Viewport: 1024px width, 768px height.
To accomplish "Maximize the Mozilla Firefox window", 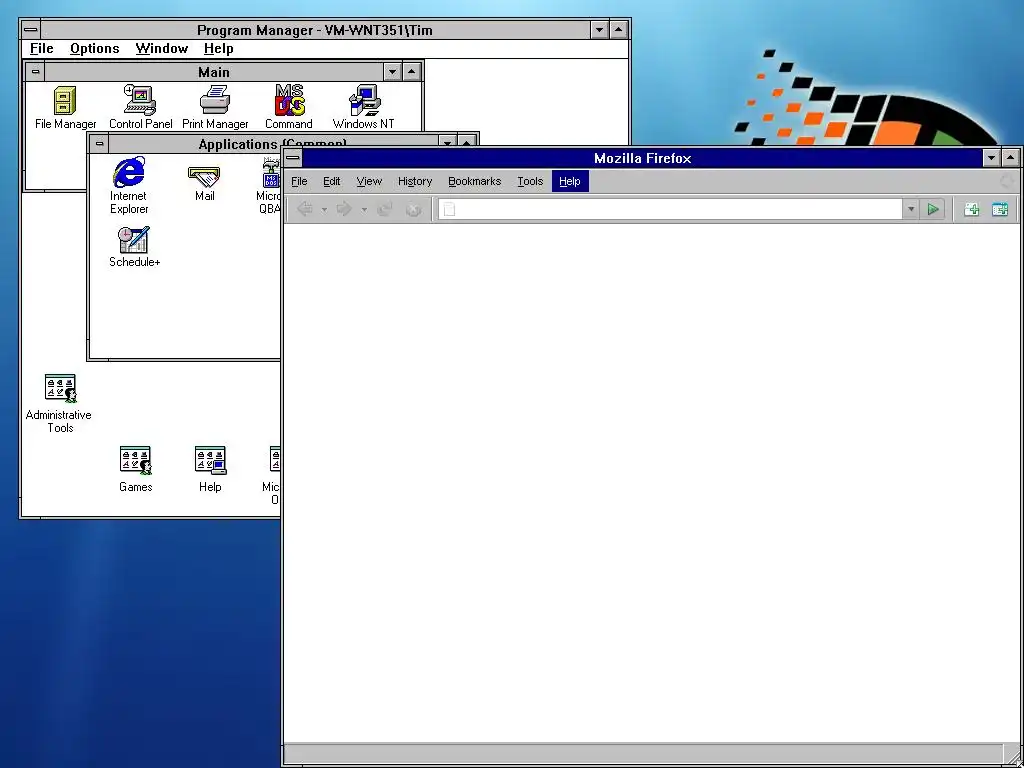I will point(1010,158).
